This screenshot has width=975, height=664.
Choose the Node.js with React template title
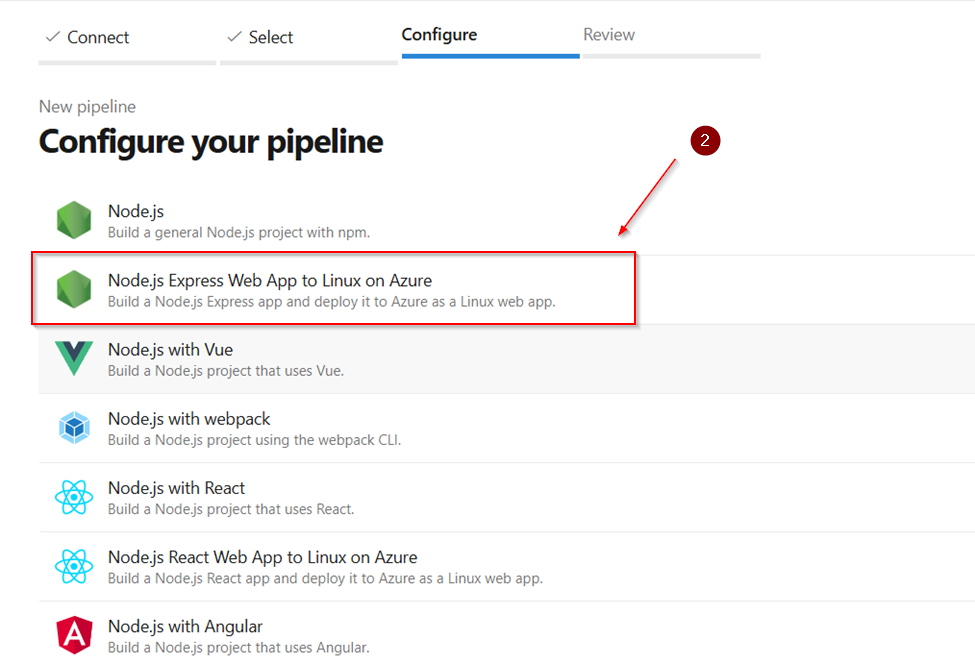177,488
